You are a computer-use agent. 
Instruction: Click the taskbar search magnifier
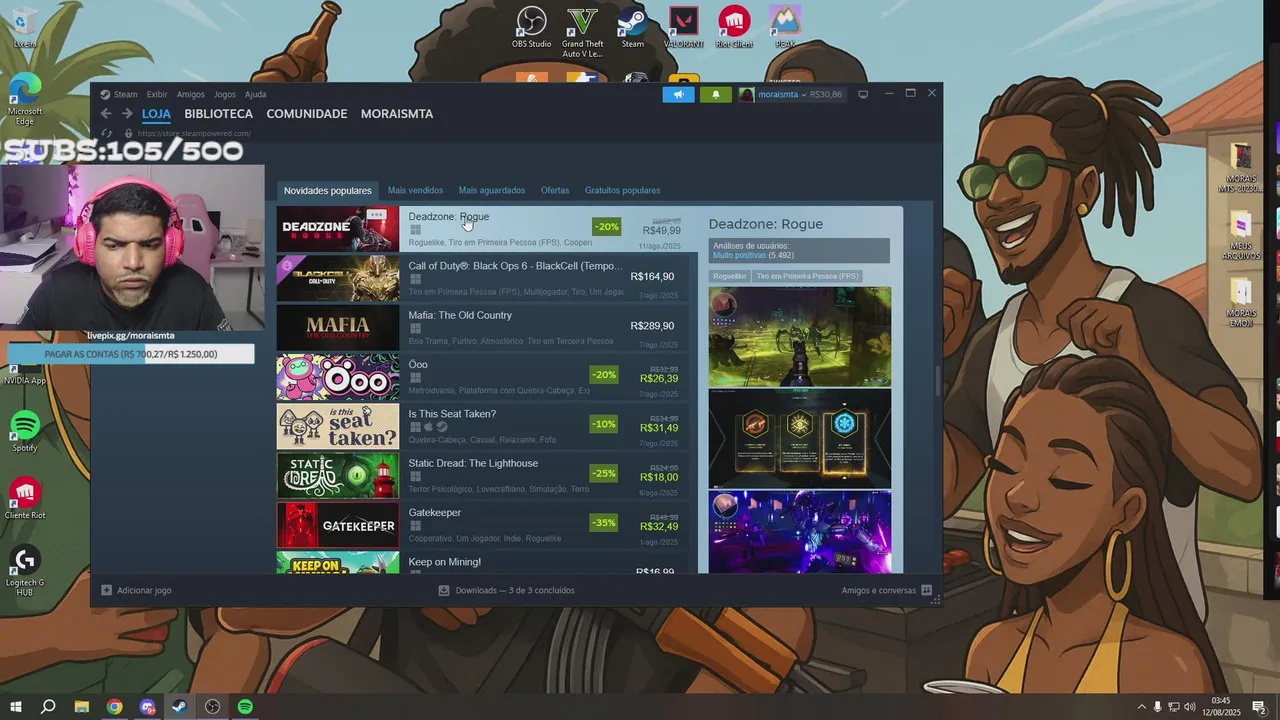pyautogui.click(x=48, y=707)
